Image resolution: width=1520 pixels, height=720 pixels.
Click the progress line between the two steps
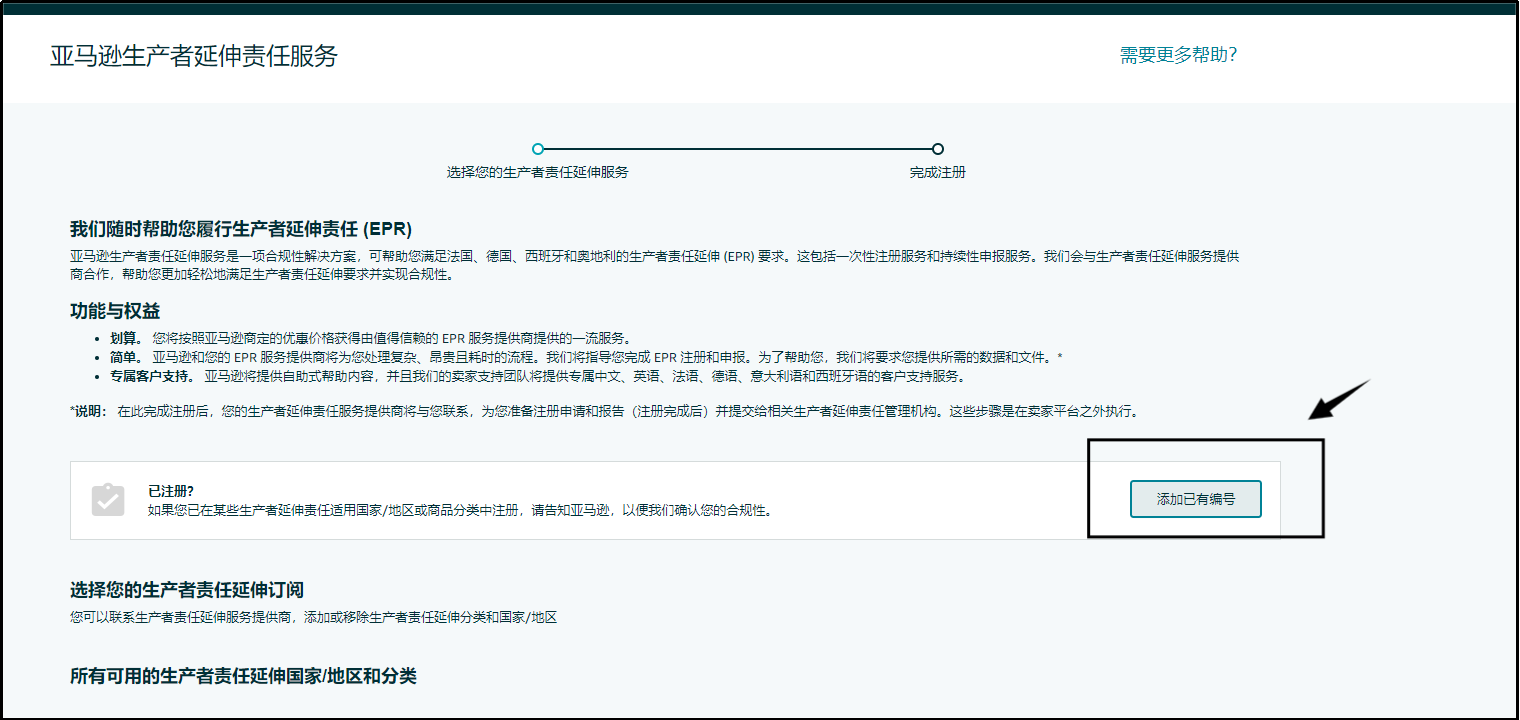coord(737,149)
